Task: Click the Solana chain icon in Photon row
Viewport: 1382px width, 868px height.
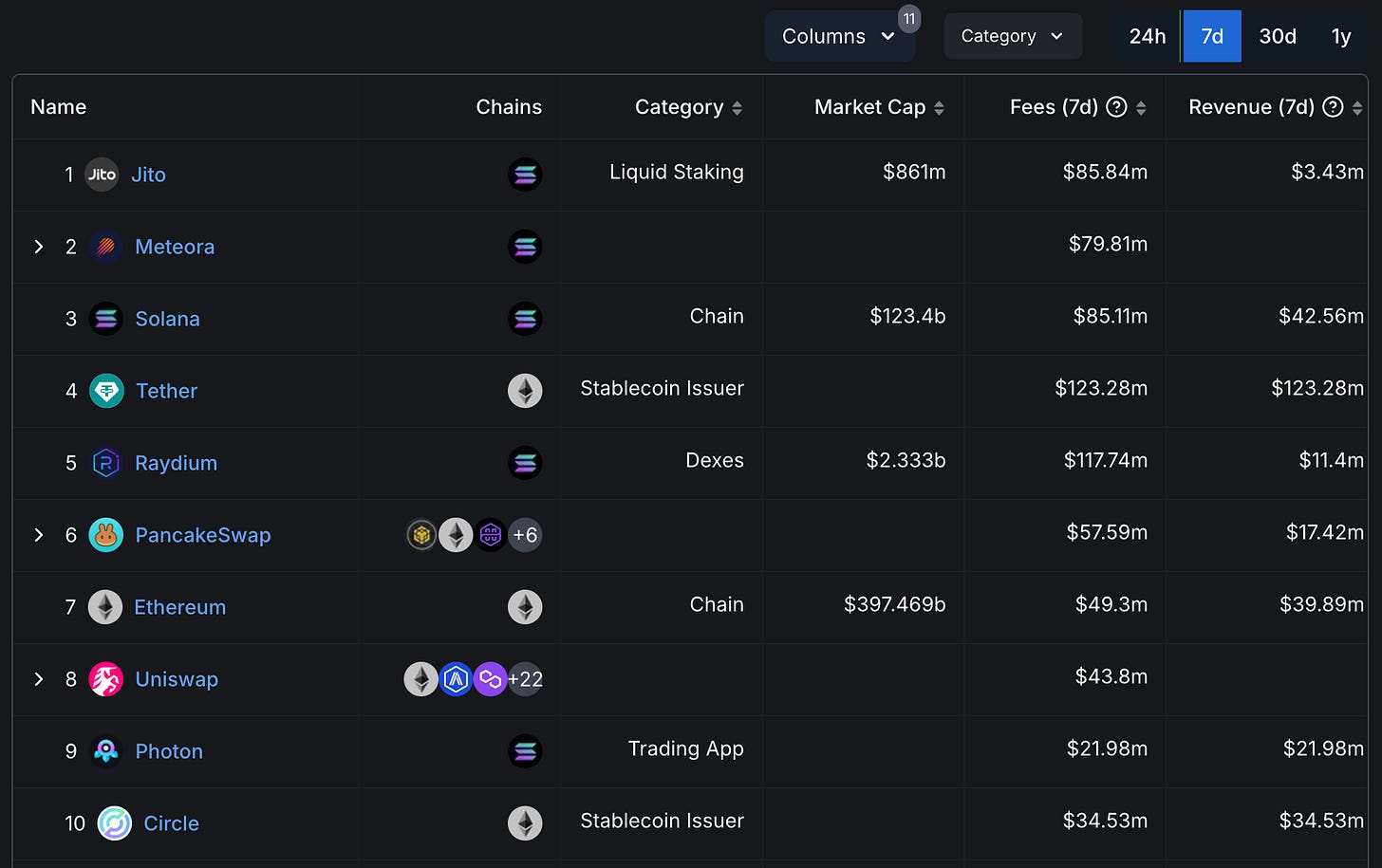Action: (x=525, y=751)
